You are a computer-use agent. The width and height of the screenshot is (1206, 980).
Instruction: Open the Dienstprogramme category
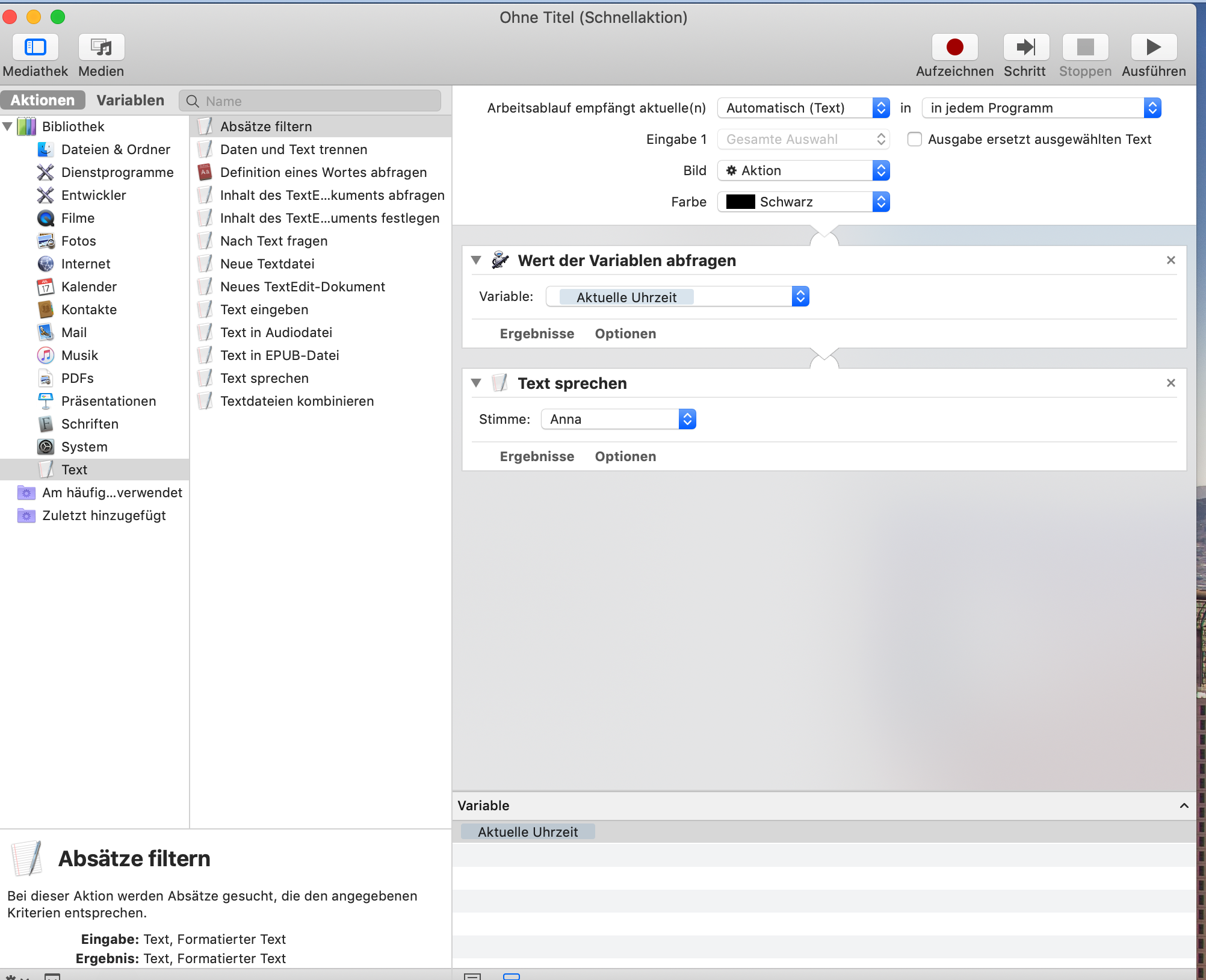coord(117,173)
